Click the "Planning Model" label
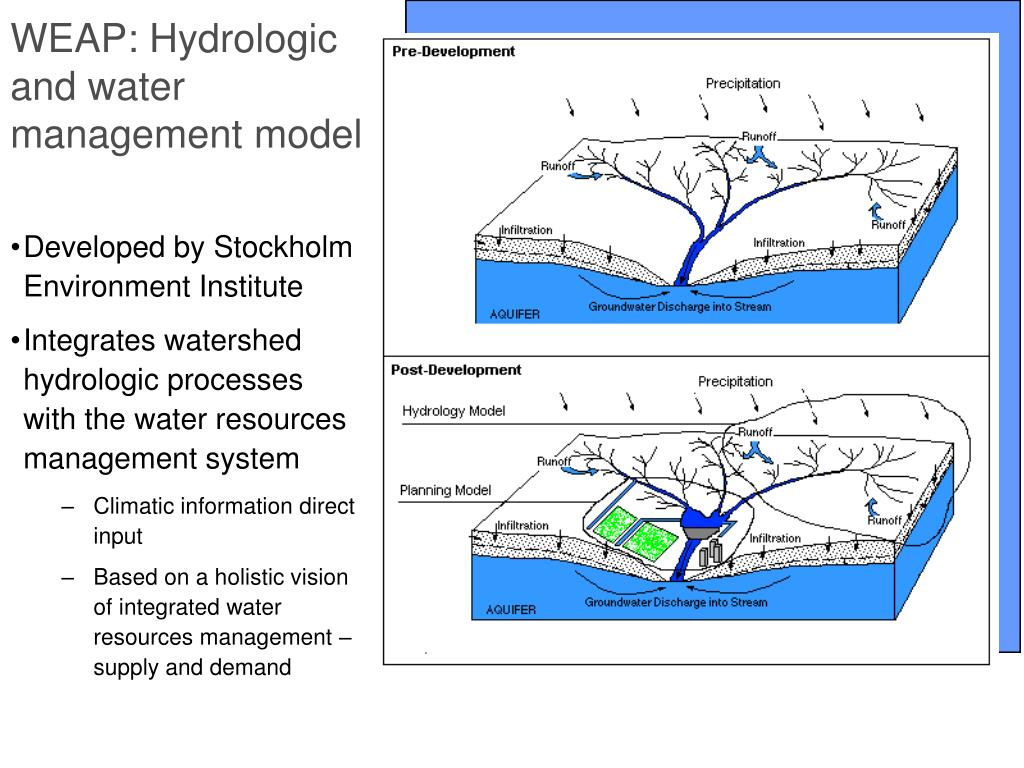This screenshot has width=1024, height=768. pyautogui.click(x=445, y=490)
